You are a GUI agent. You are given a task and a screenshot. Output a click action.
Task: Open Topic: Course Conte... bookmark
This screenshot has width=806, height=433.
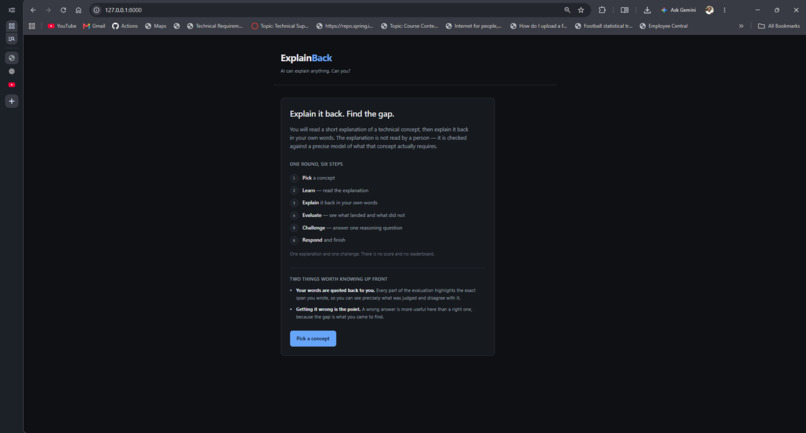coord(409,26)
